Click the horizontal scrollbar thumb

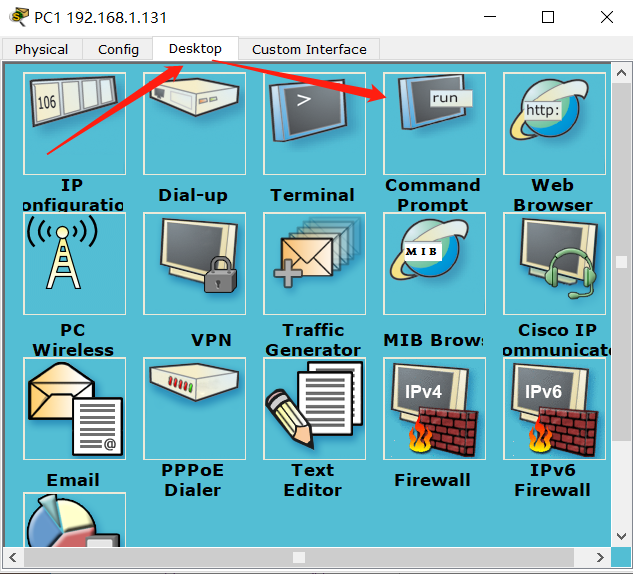click(299, 557)
